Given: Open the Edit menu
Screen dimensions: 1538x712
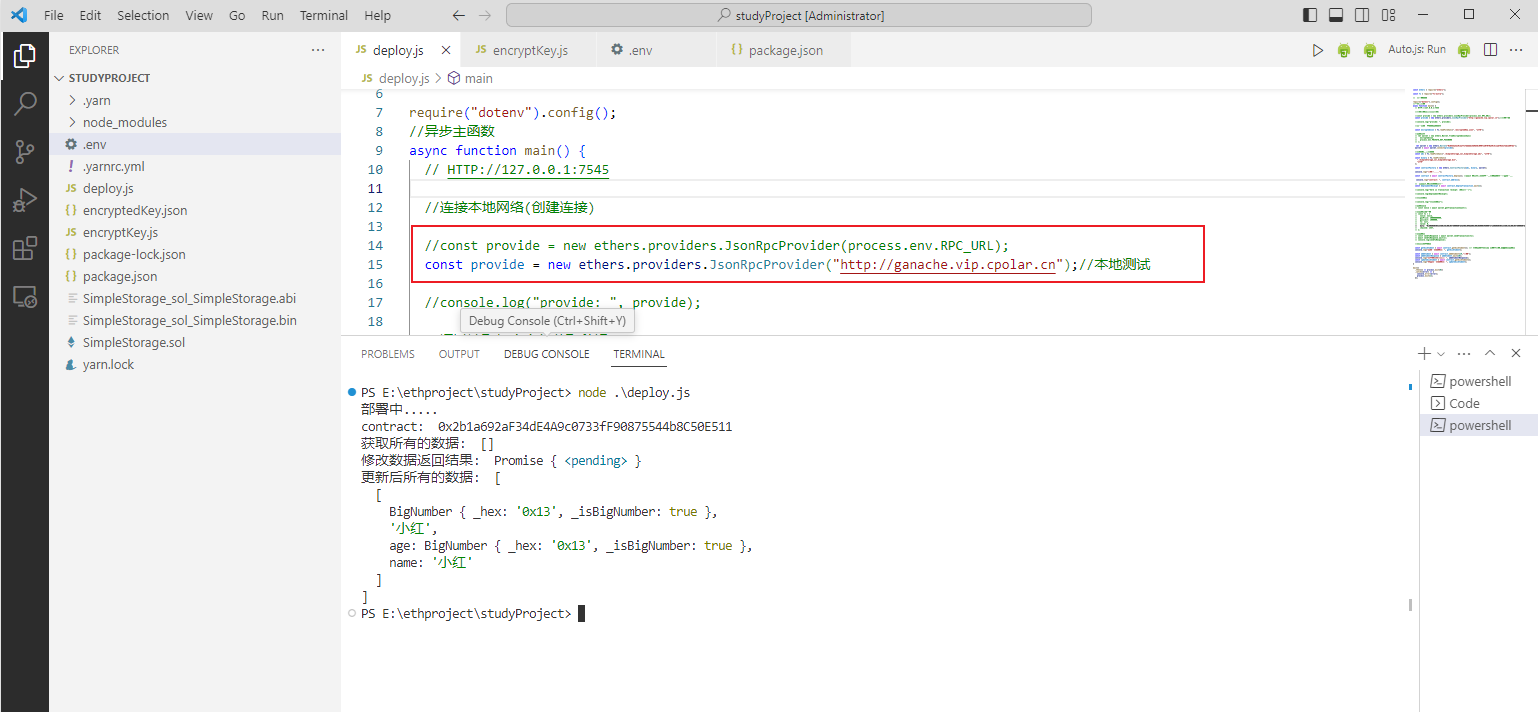Looking at the screenshot, I should 90,15.
